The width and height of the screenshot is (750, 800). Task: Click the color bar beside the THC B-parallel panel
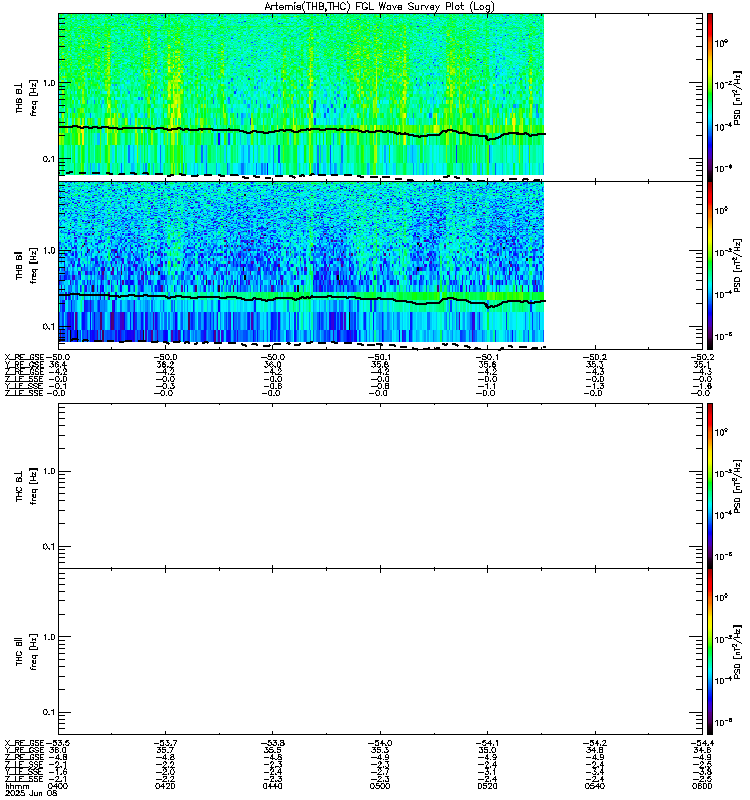(710, 652)
